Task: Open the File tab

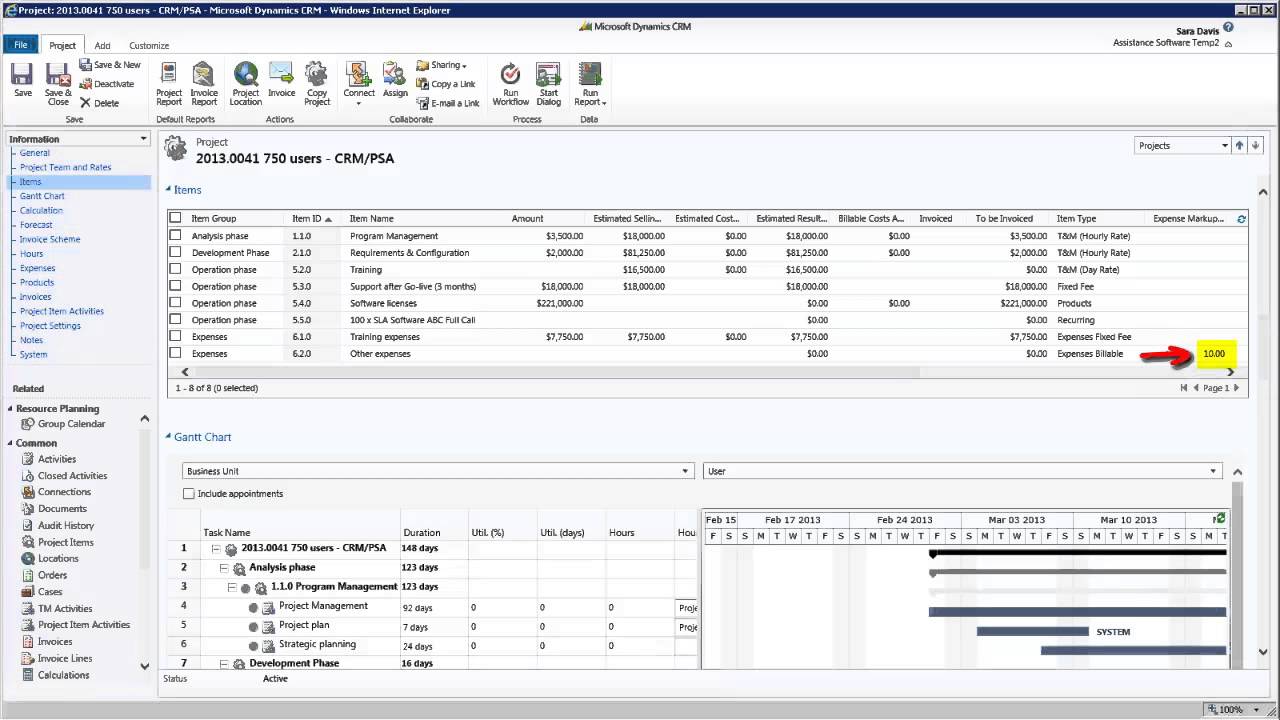Action: [x=20, y=45]
